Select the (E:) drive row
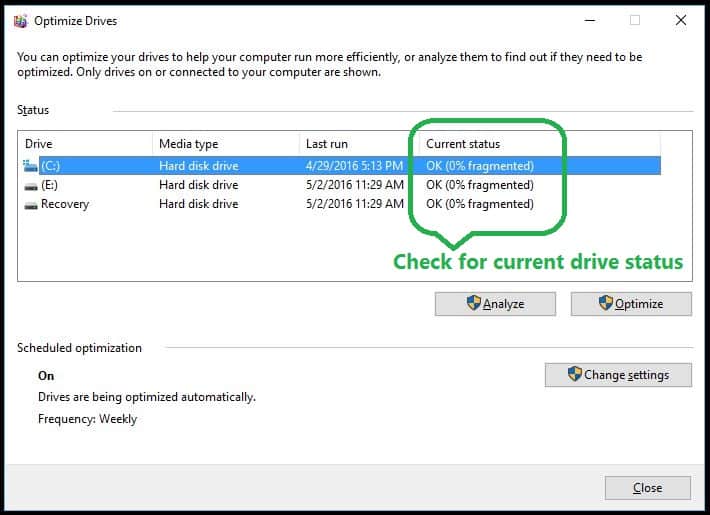710x515 pixels. click(200, 185)
